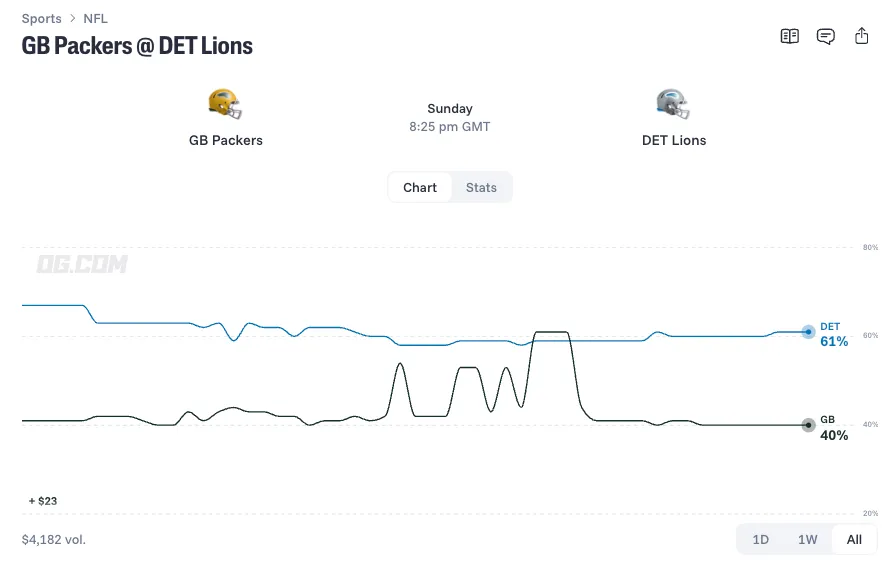This screenshot has height=571, width=891.
Task: Click the $4,182 vol. text
Action: (53, 540)
